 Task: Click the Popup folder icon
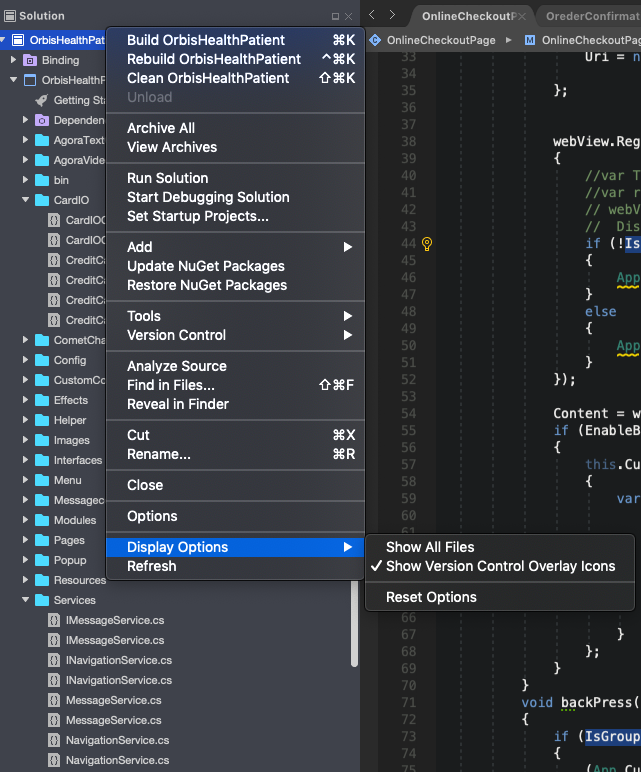[x=42, y=560]
